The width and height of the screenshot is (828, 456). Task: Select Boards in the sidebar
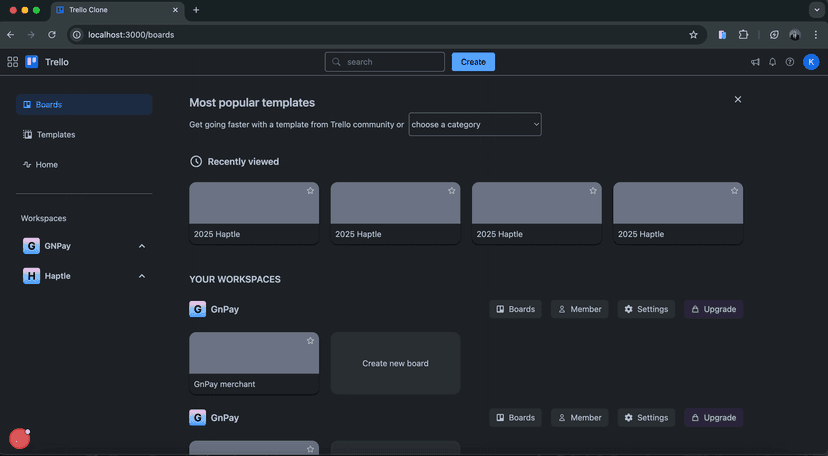point(84,104)
